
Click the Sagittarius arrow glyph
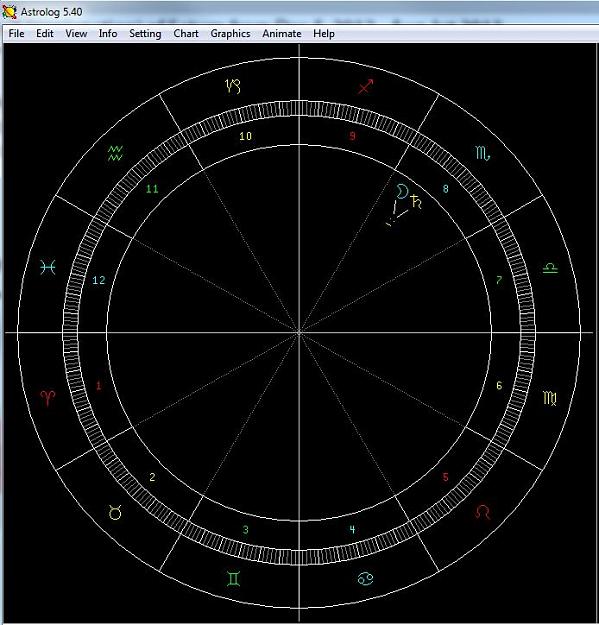pyautogui.click(x=365, y=86)
